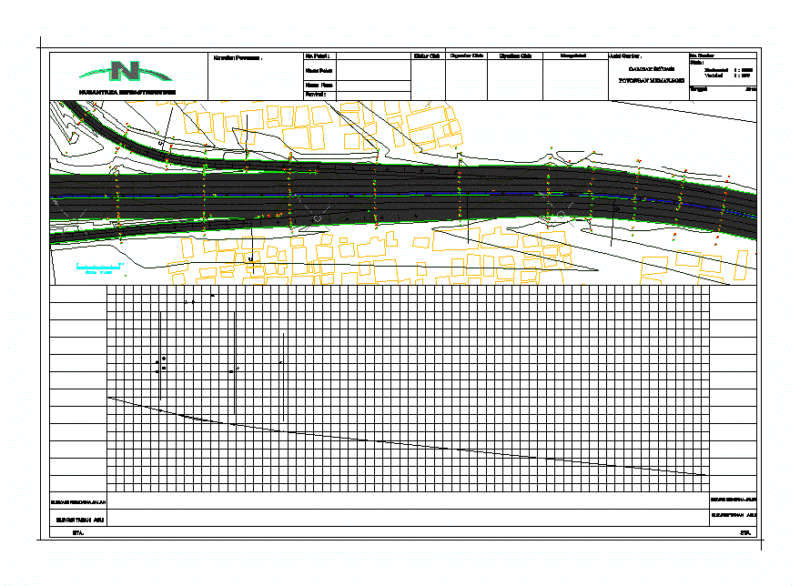
Task: Click the empty field beside 'Revisi :'
Action: 373,95
